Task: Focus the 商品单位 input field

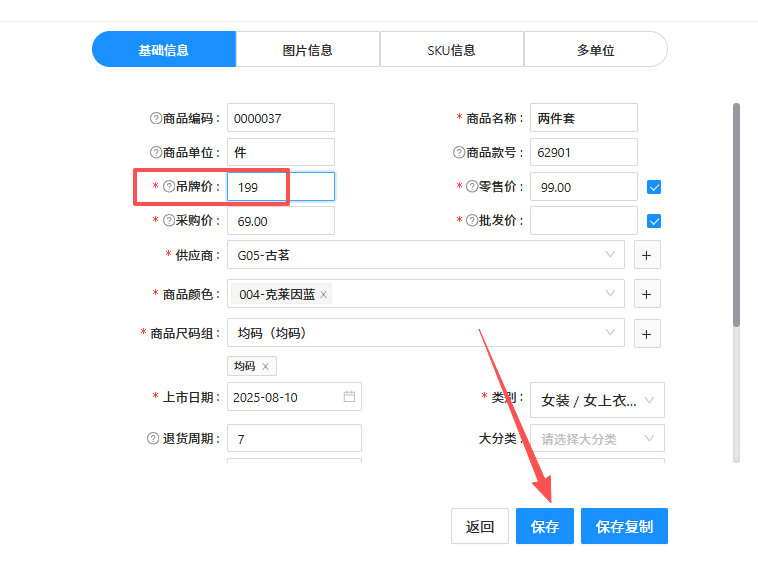Action: [281, 152]
